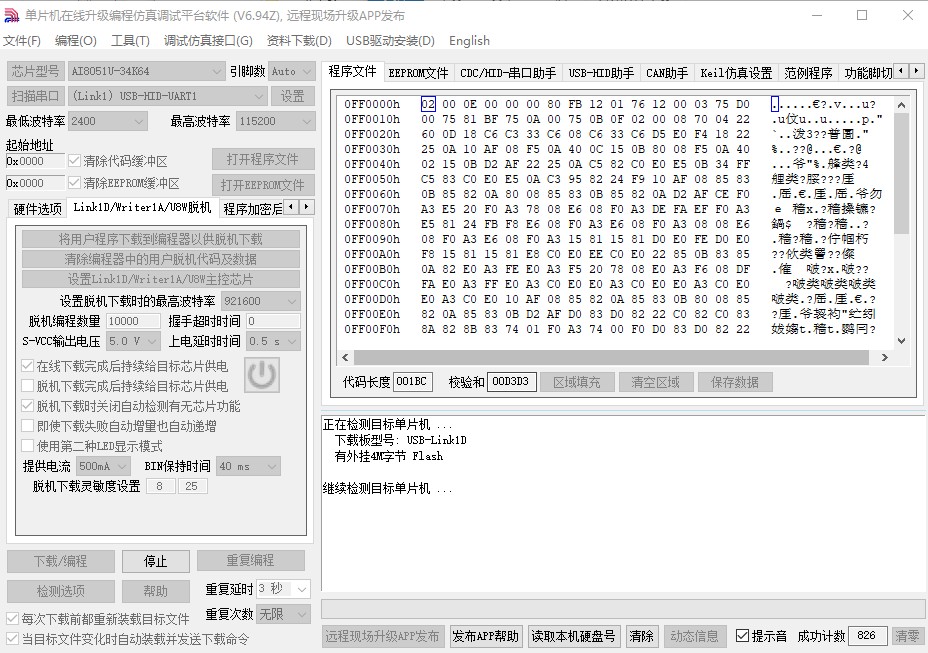This screenshot has width=928, height=653.
Task: Click 代码长度 field 001BC
Action: [x=413, y=381]
